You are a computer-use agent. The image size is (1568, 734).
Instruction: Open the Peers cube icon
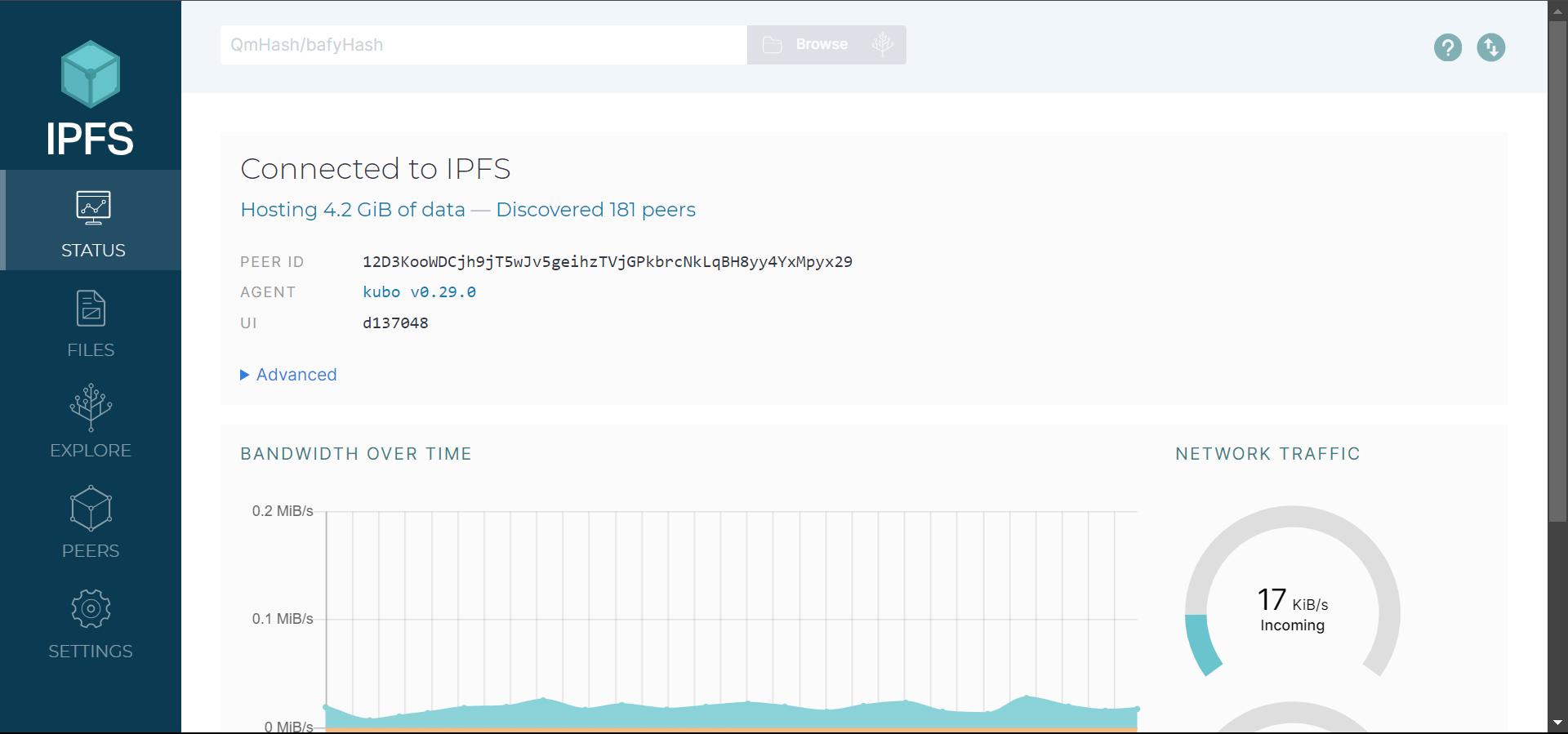coord(91,508)
